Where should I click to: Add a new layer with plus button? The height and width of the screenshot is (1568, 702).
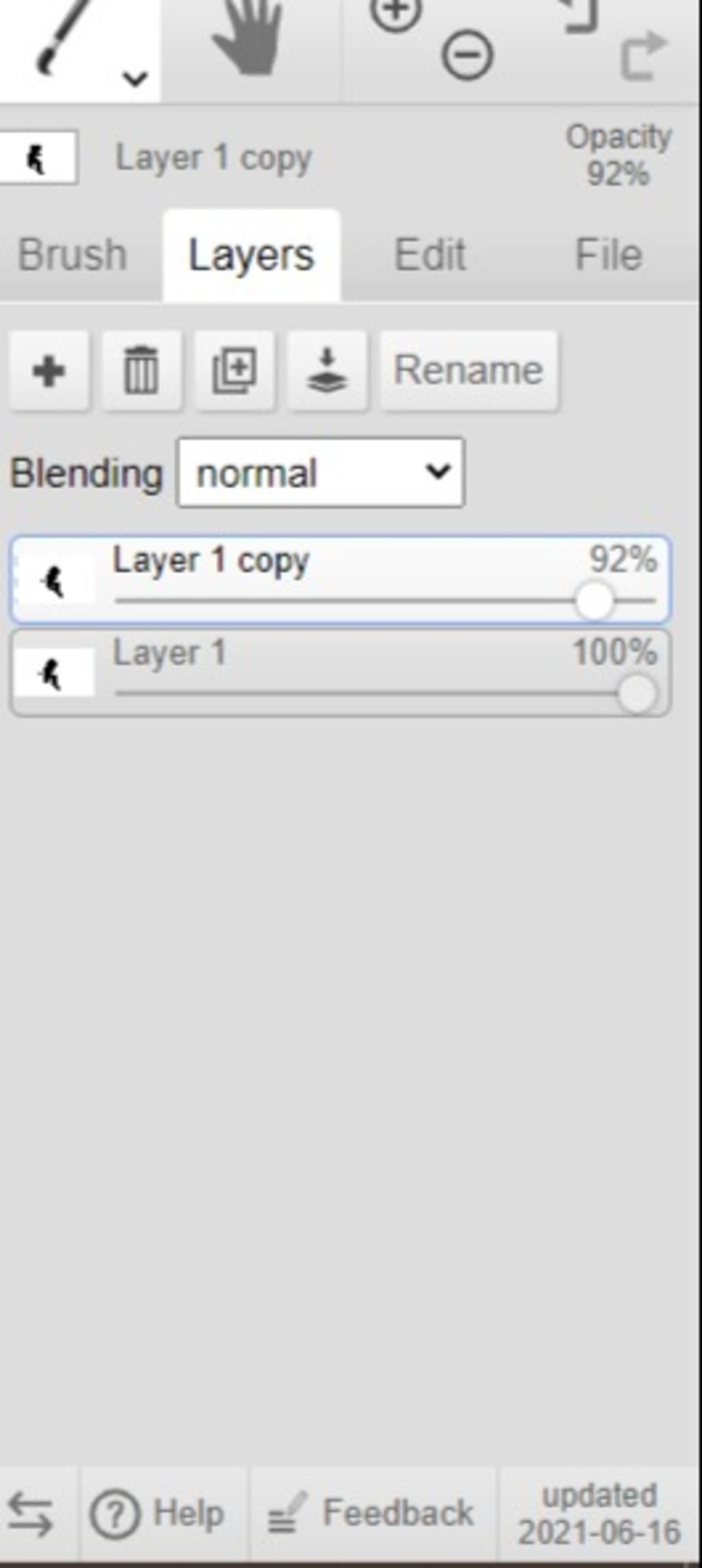click(x=49, y=371)
